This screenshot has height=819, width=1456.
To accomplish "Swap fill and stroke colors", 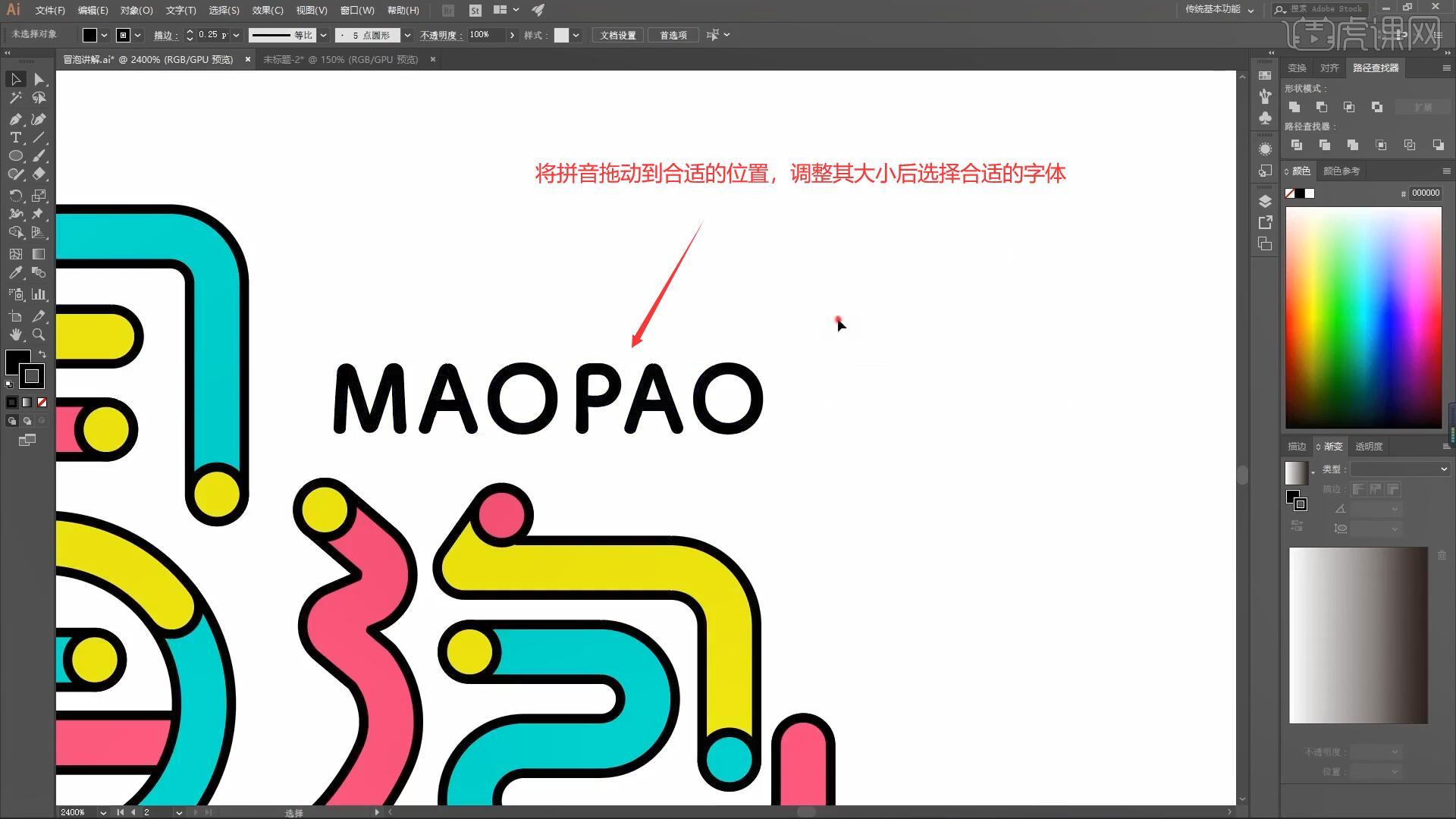I will (x=42, y=354).
